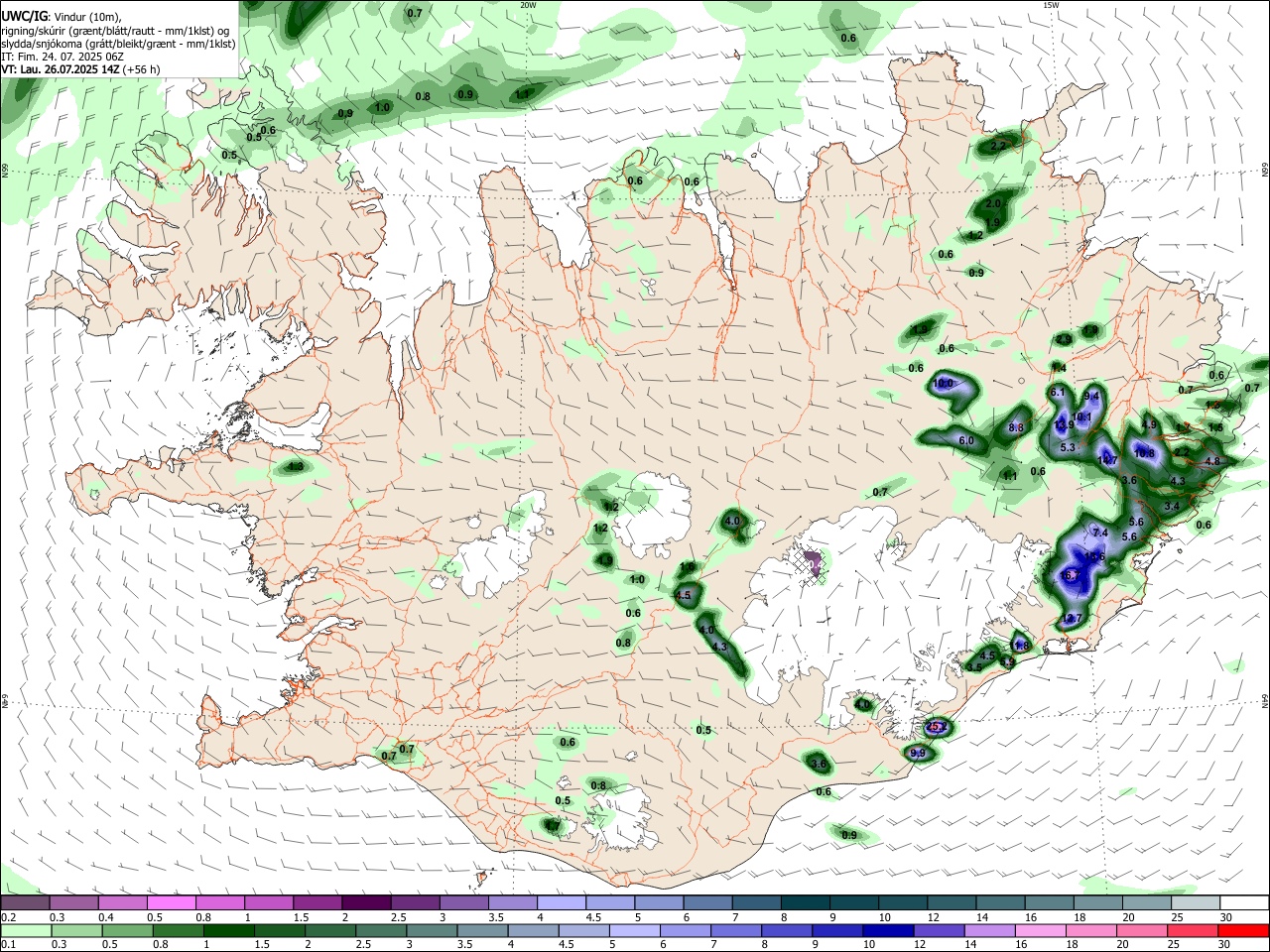
Task: Click the '5.3' precipitation value
Action: tap(1069, 448)
